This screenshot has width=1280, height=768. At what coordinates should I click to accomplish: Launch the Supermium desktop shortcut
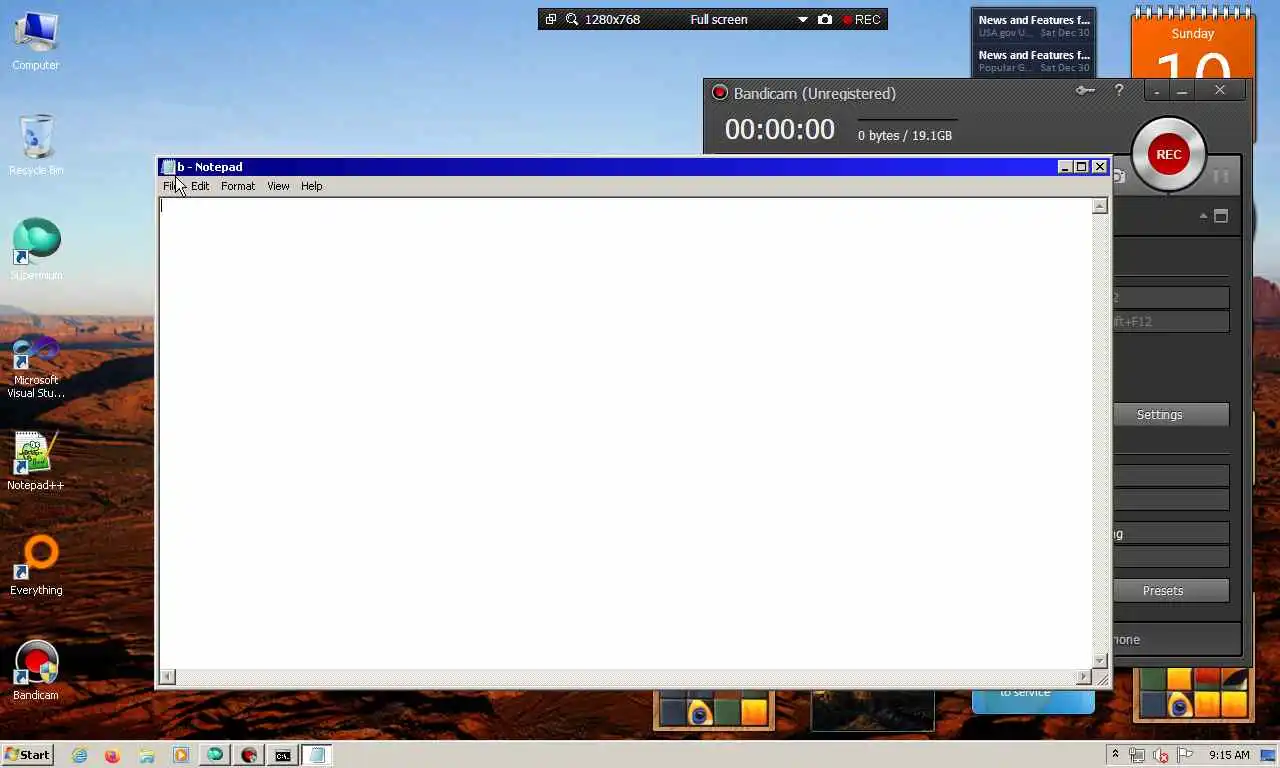pyautogui.click(x=36, y=250)
